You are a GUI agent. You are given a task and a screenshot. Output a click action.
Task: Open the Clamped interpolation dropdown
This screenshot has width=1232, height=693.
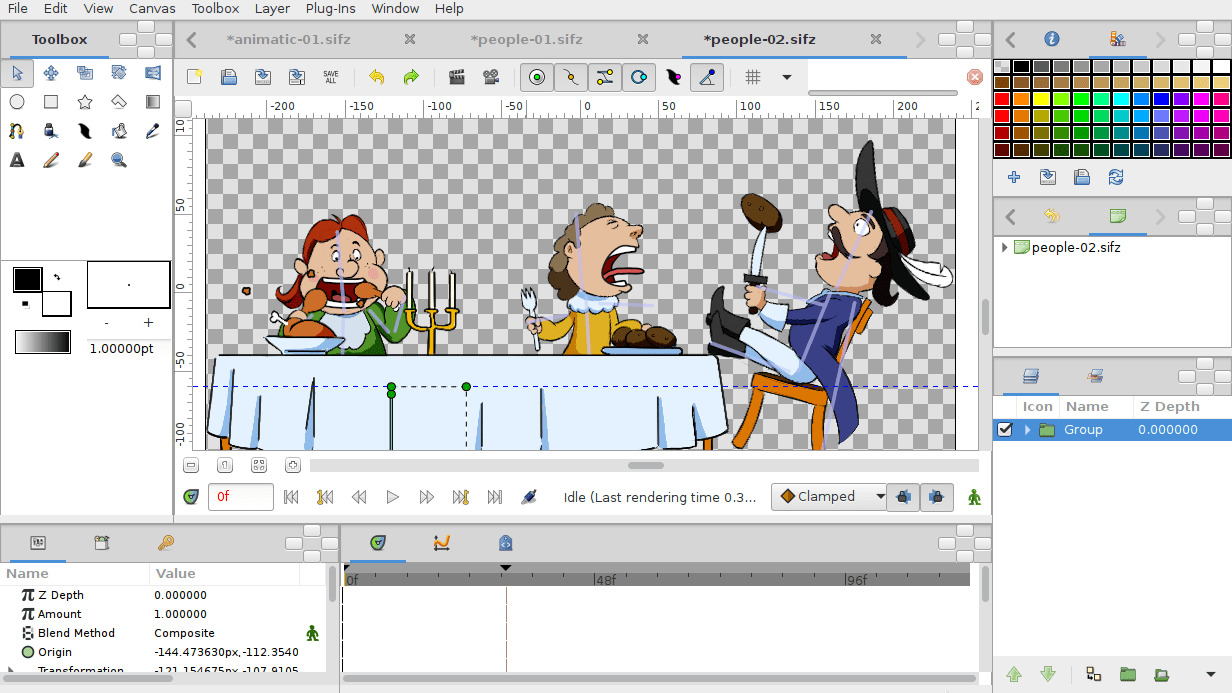pos(829,497)
